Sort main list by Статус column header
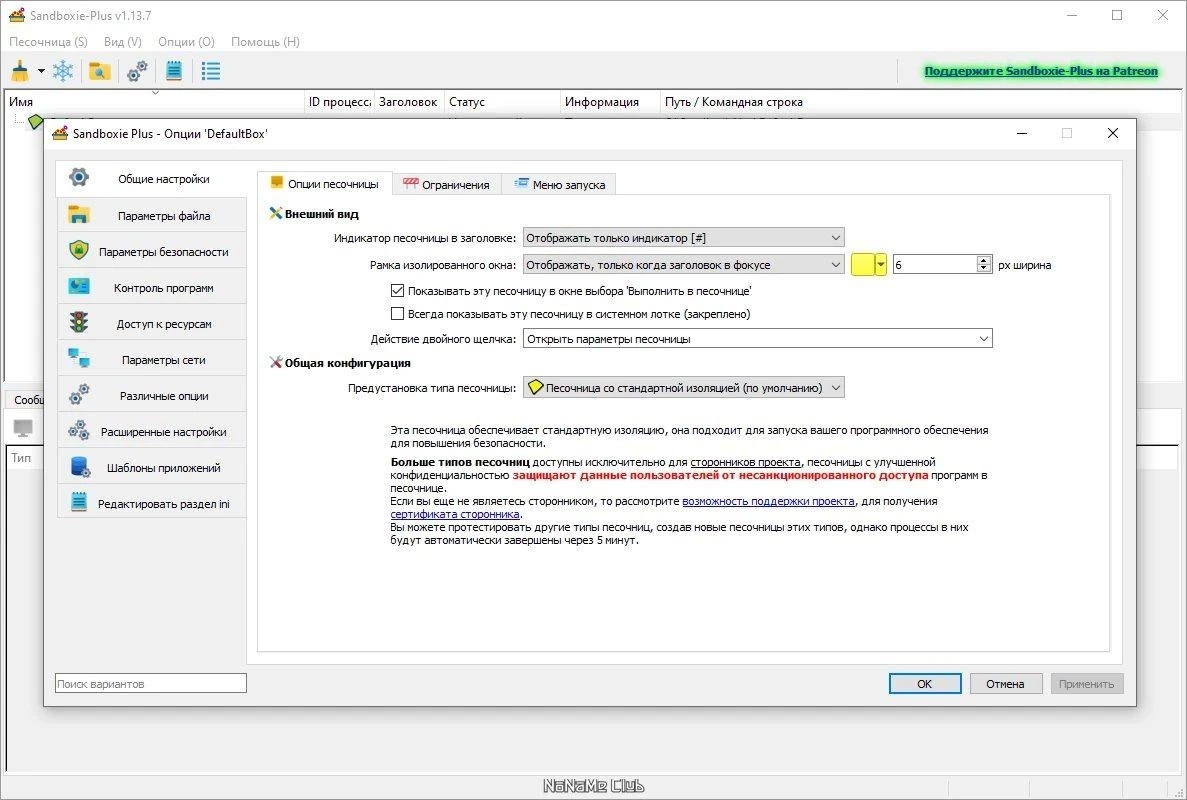The image size is (1187, 800). [503, 101]
